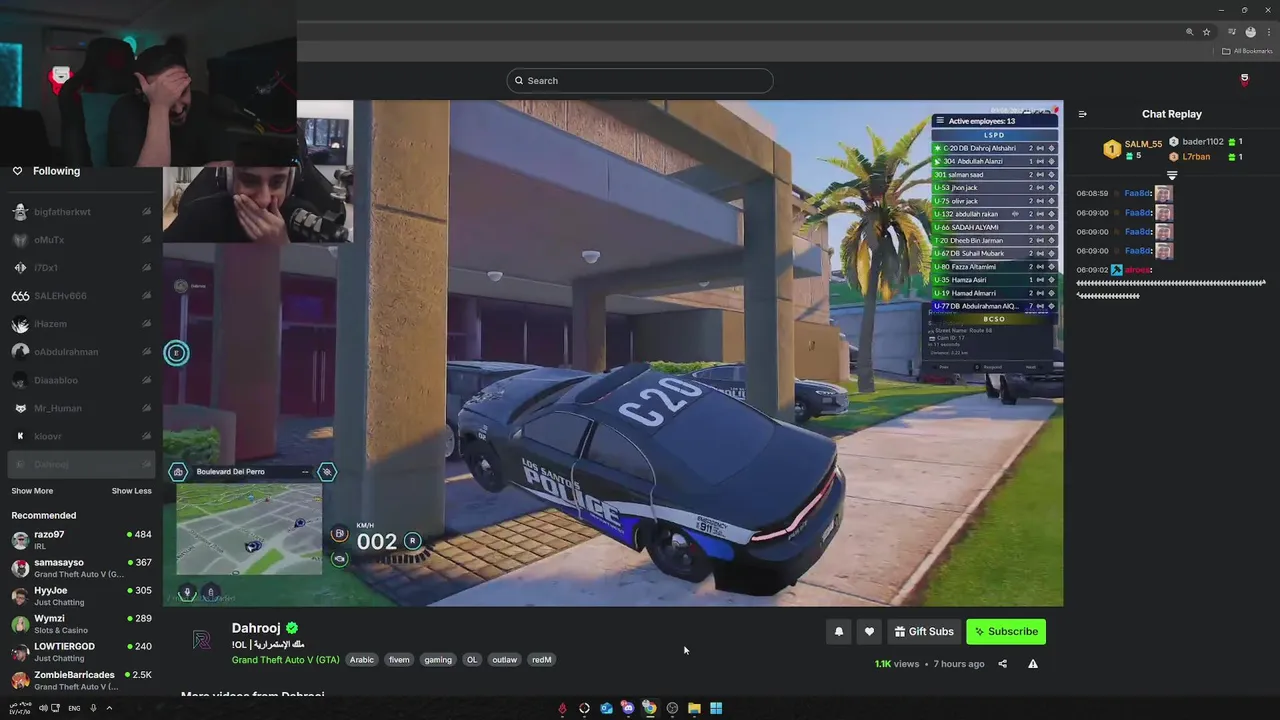Click the Dahrooj channel logo beside the title
Image resolution: width=1280 pixels, height=720 pixels.
(x=202, y=640)
